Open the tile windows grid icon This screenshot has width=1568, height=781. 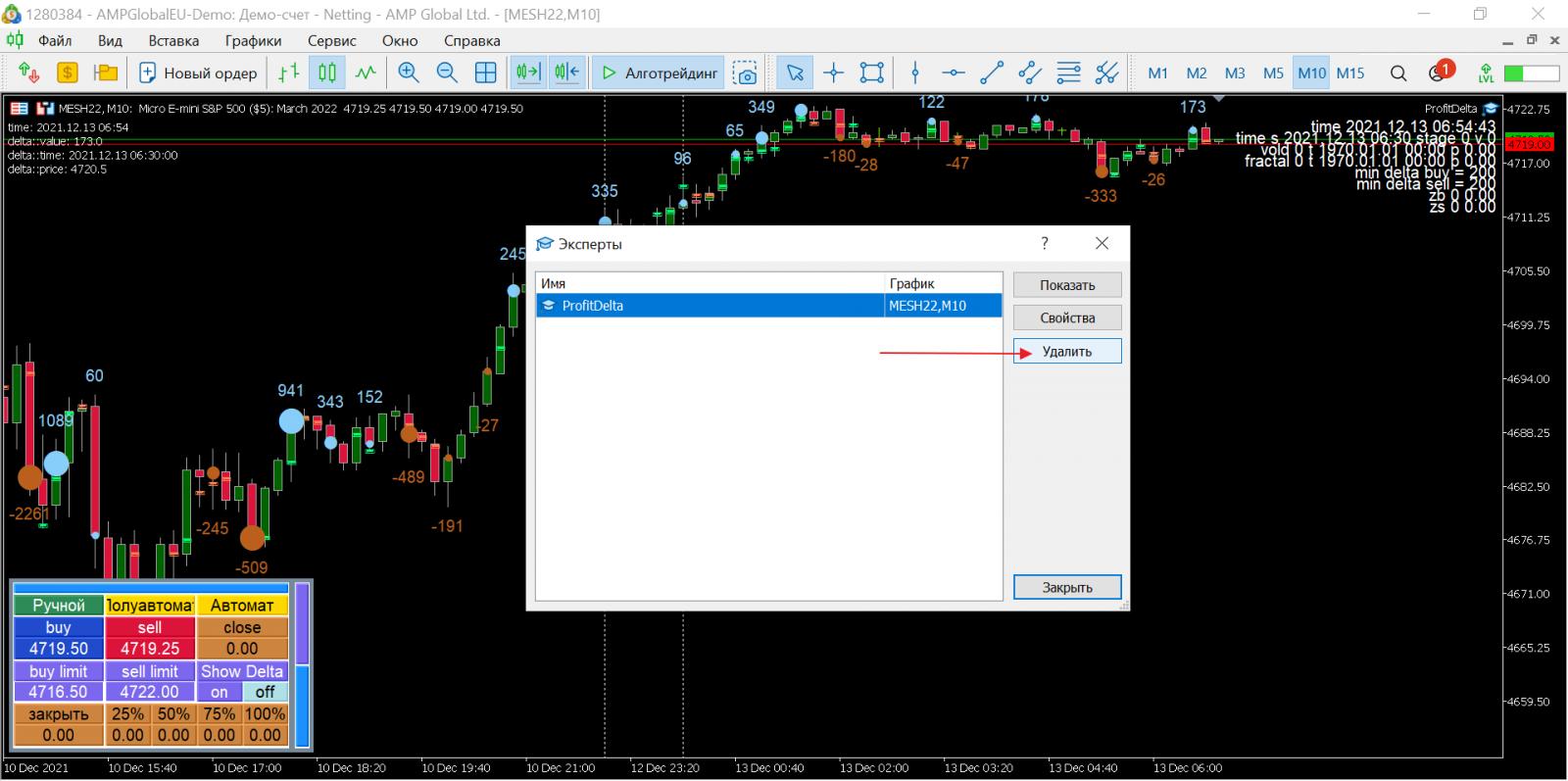point(485,73)
